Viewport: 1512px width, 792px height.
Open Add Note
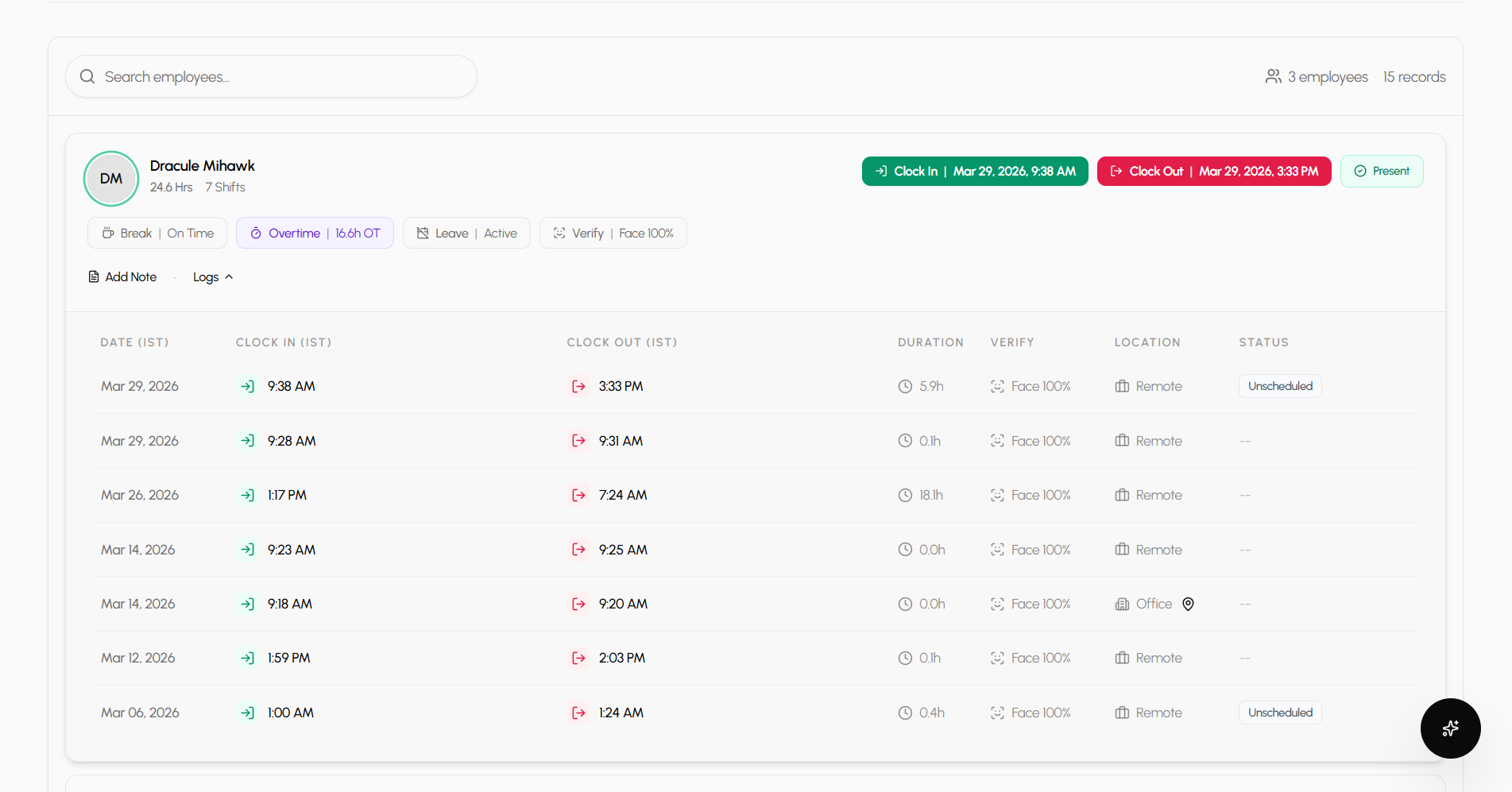pyautogui.click(x=122, y=277)
